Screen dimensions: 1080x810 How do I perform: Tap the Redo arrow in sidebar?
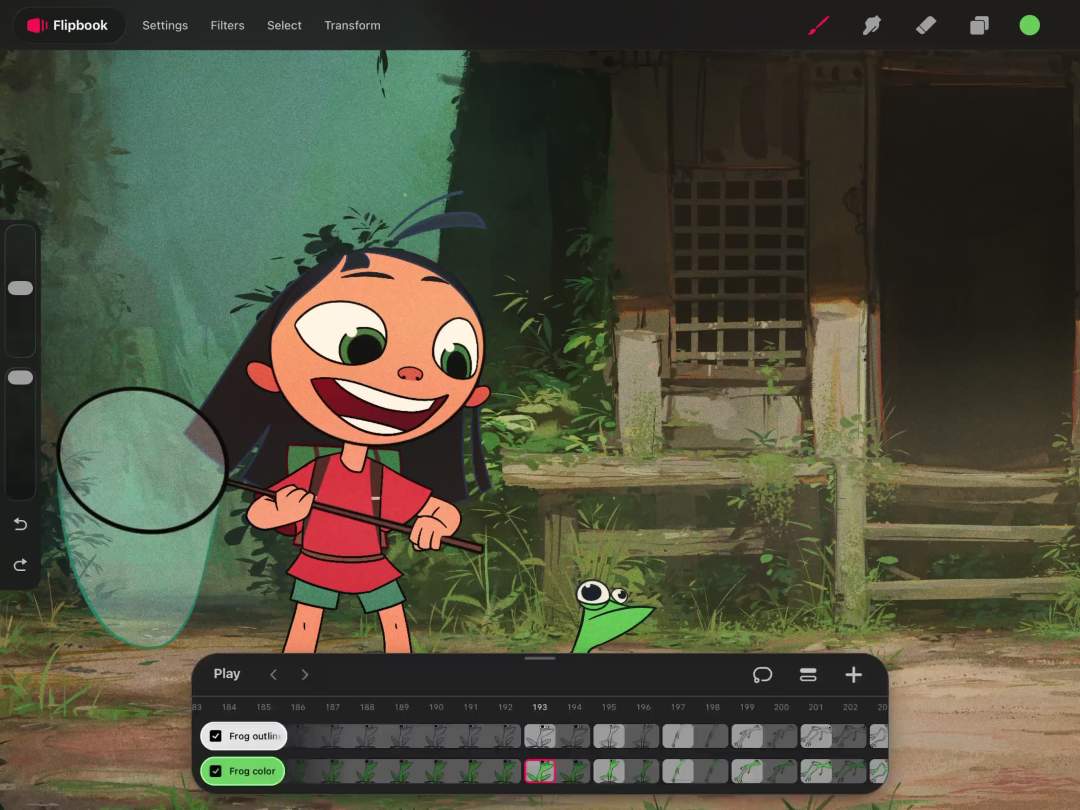[20, 565]
